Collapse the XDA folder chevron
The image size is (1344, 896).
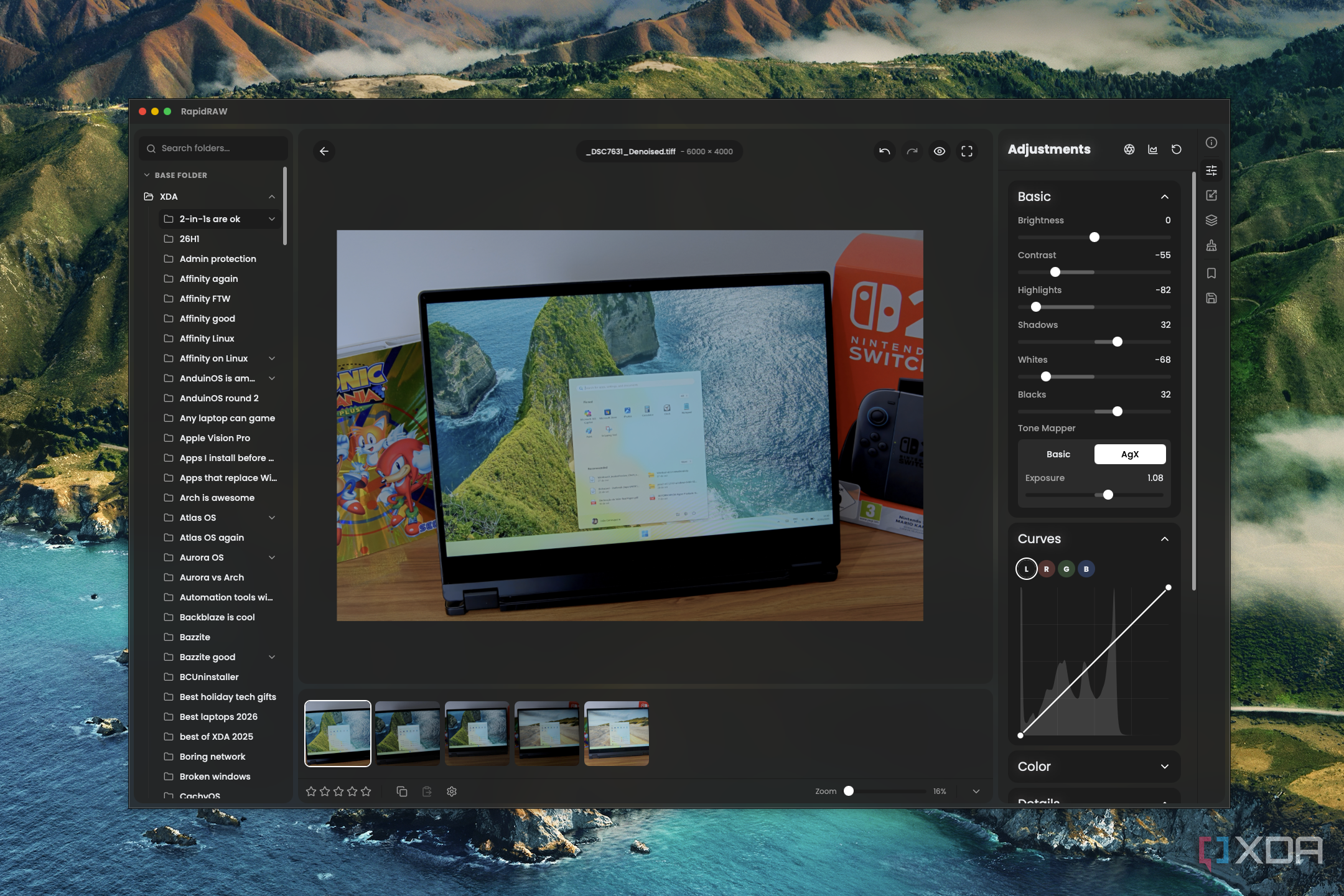point(272,197)
